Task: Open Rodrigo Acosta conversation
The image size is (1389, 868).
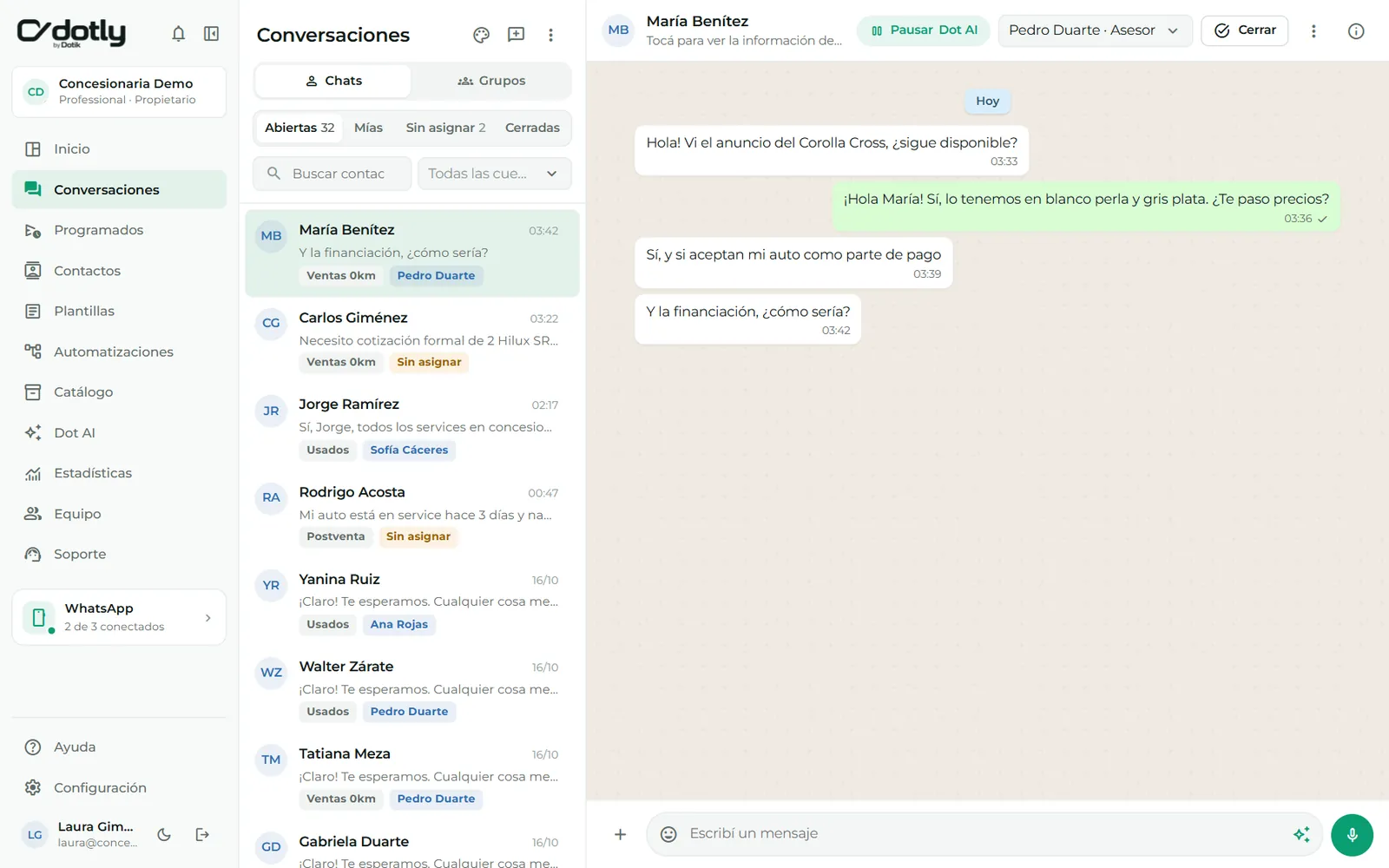Action: (412, 515)
